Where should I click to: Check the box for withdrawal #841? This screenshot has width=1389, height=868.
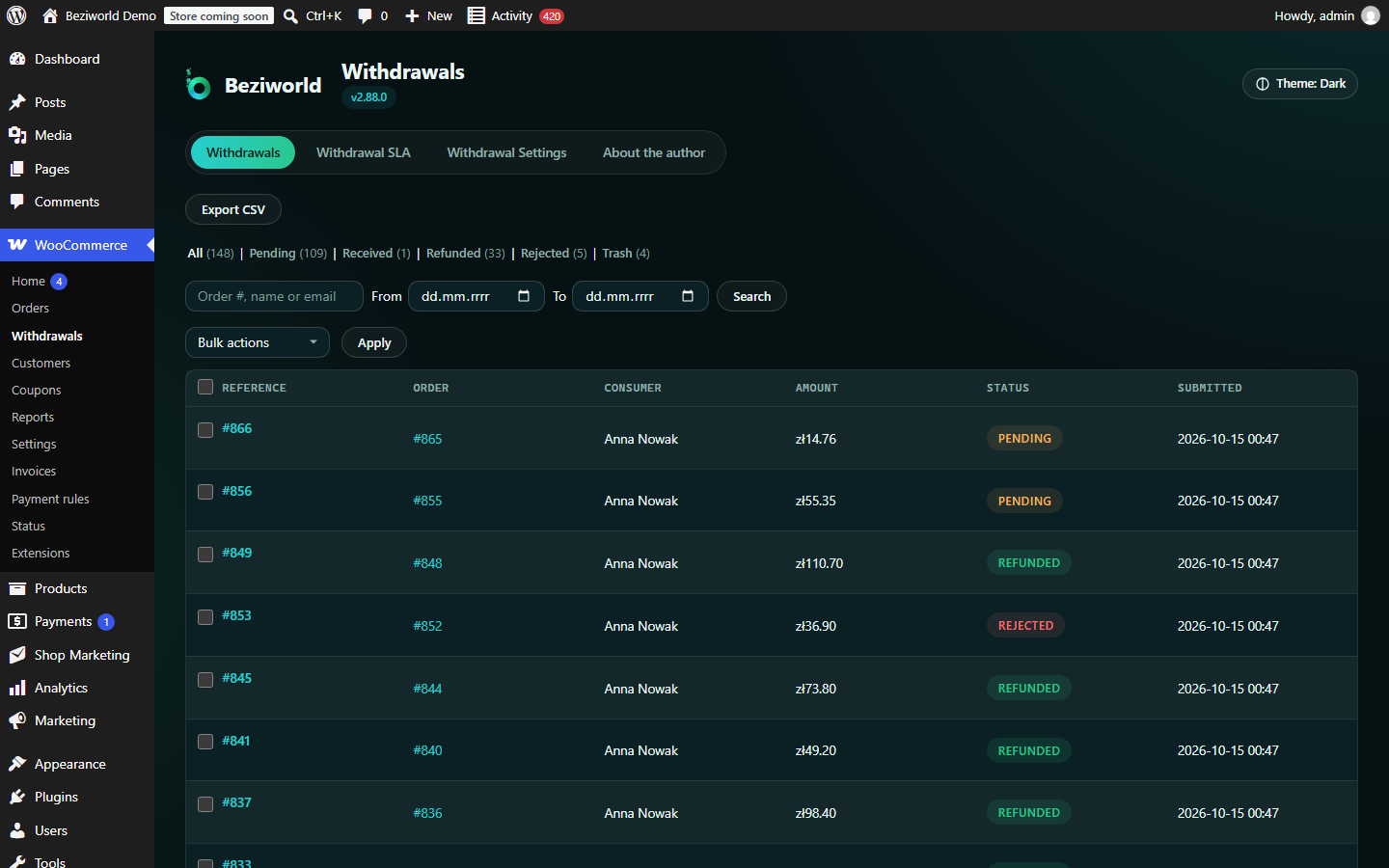pyautogui.click(x=205, y=742)
